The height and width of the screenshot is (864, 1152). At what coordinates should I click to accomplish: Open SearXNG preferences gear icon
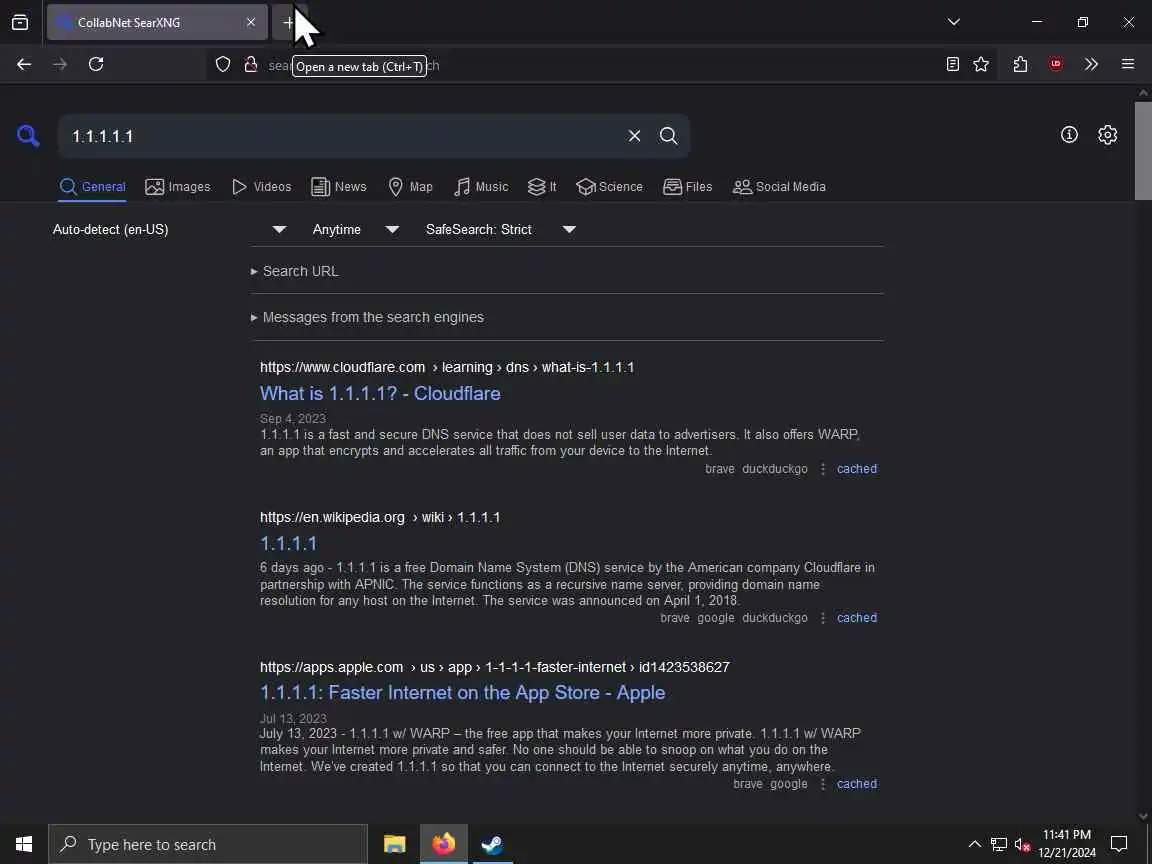(1107, 134)
